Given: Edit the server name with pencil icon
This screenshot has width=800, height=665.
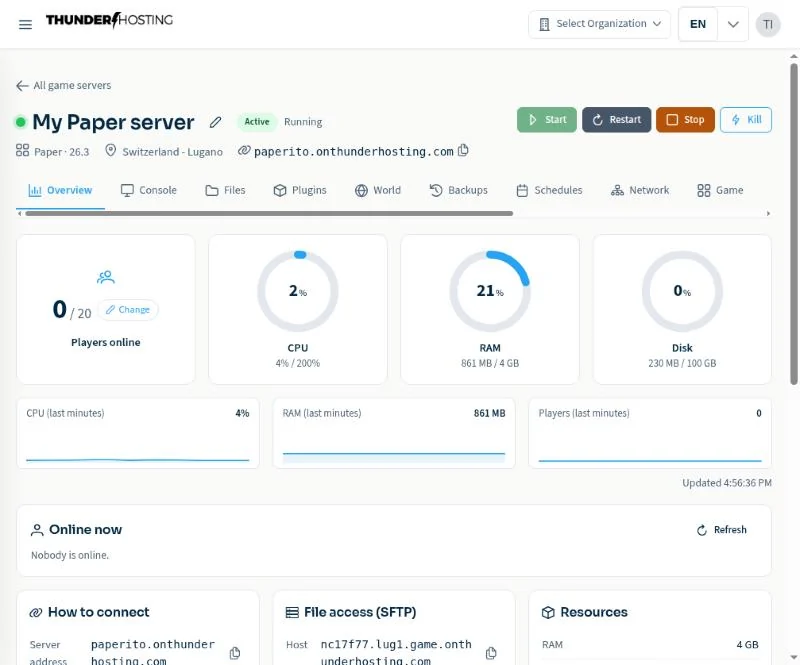Looking at the screenshot, I should click(x=215, y=122).
